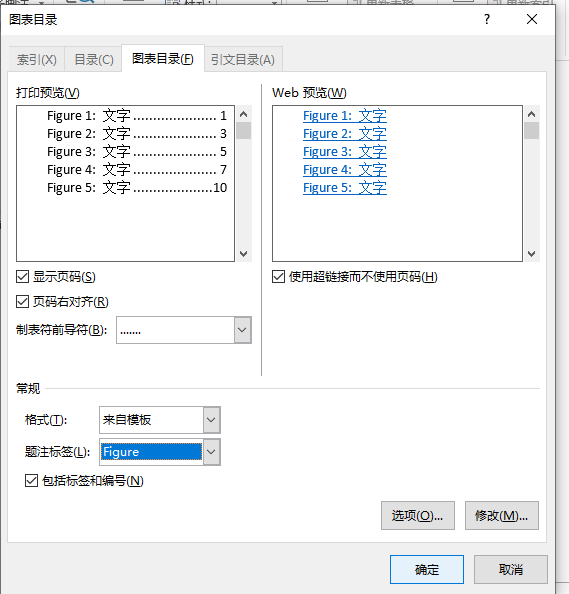The image size is (569, 594).
Task: Click the Figure 5: 文字 link in Web preview
Action: point(345,188)
